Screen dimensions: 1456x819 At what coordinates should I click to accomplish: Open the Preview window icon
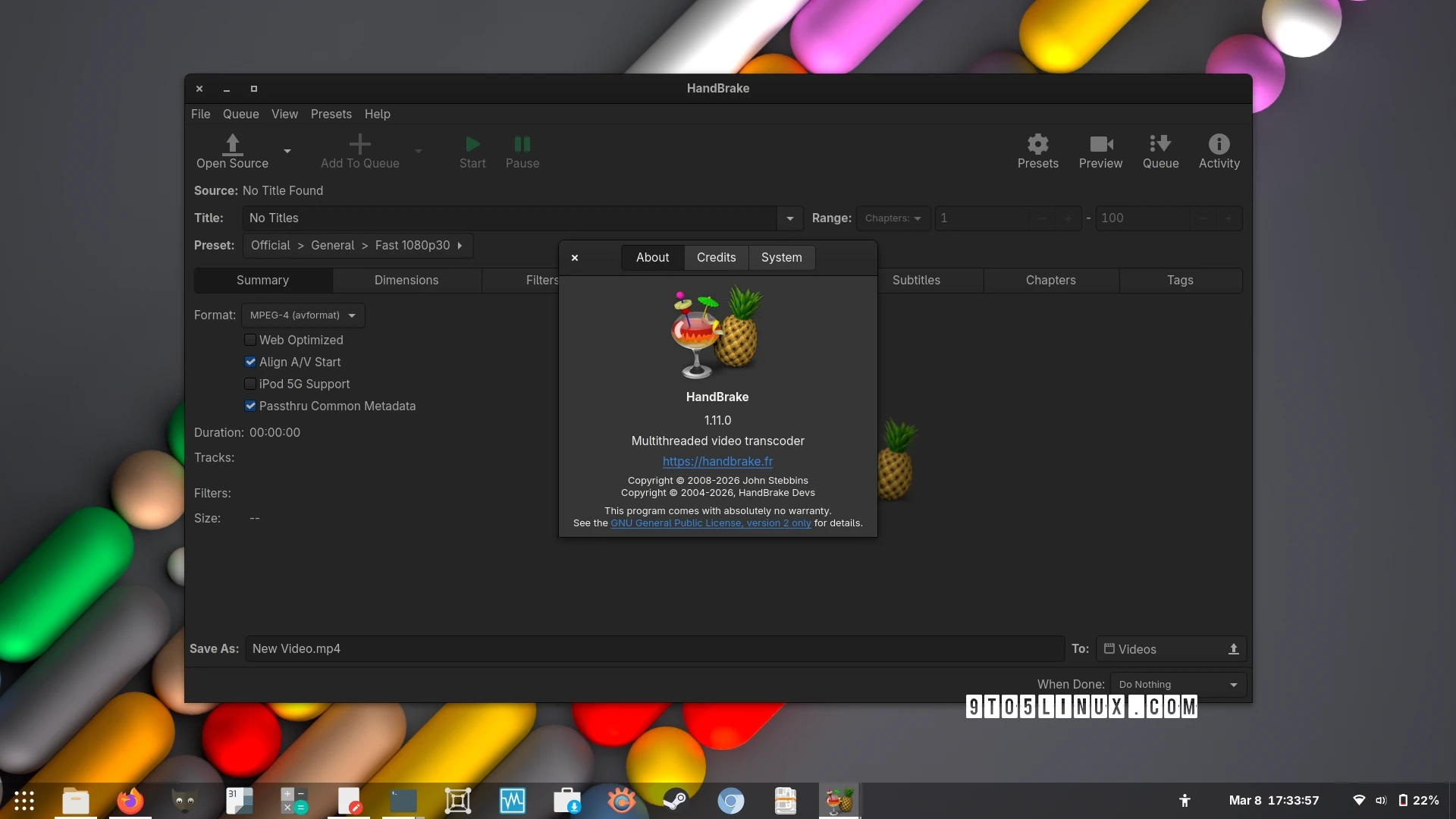[x=1100, y=151]
